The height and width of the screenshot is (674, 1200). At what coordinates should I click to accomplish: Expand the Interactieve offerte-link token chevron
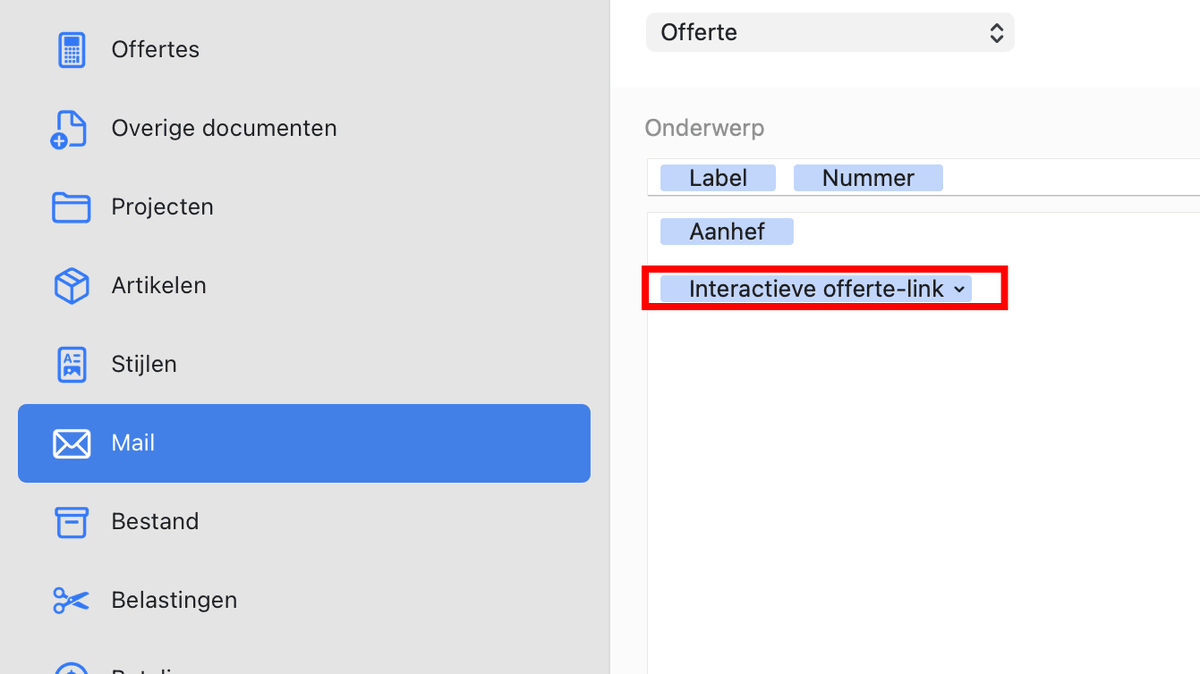coord(960,290)
